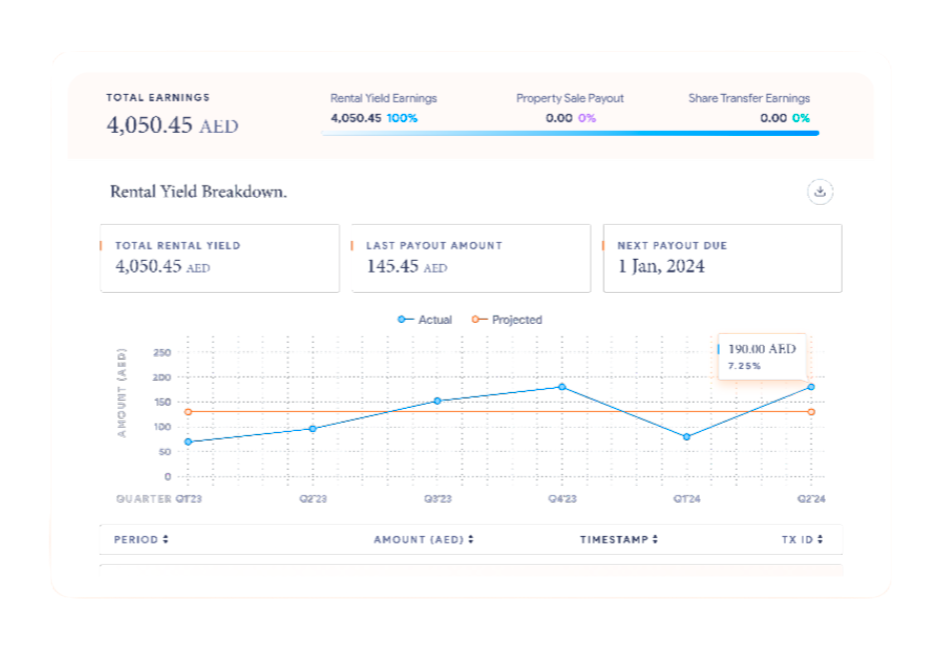
Task: Sort the table by Amount (AED) column
Action: tap(423, 540)
